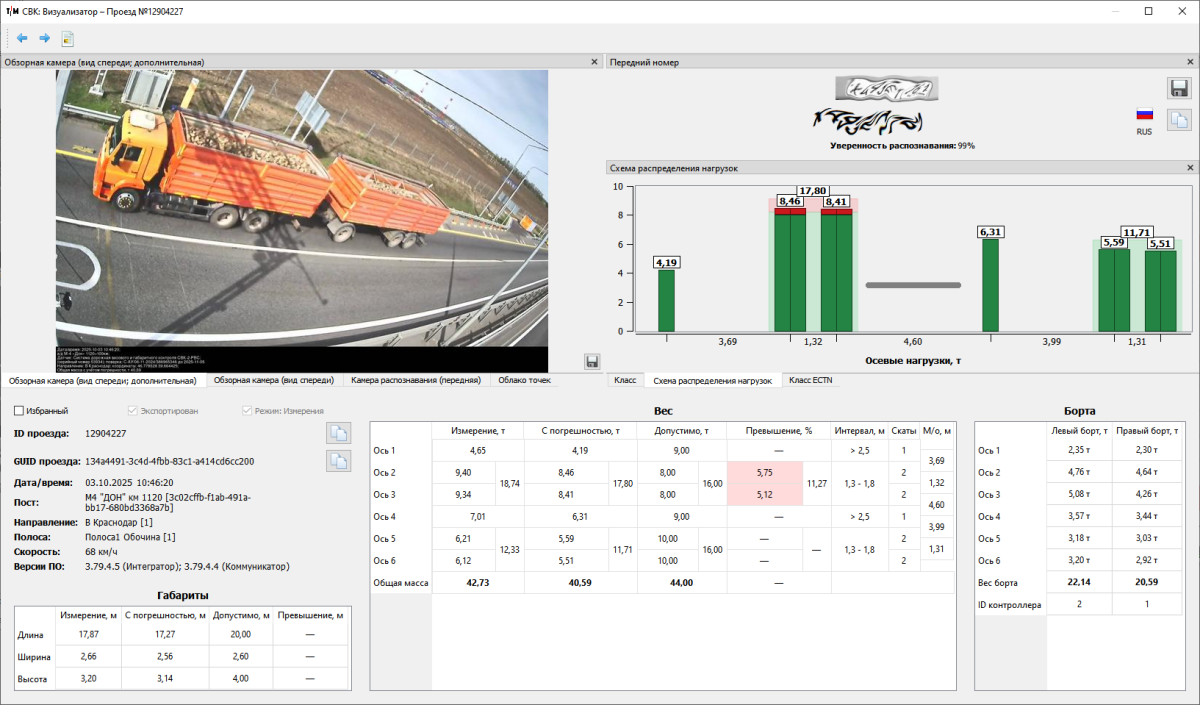Close the Схема распределения нагрузок panel

point(1190,168)
